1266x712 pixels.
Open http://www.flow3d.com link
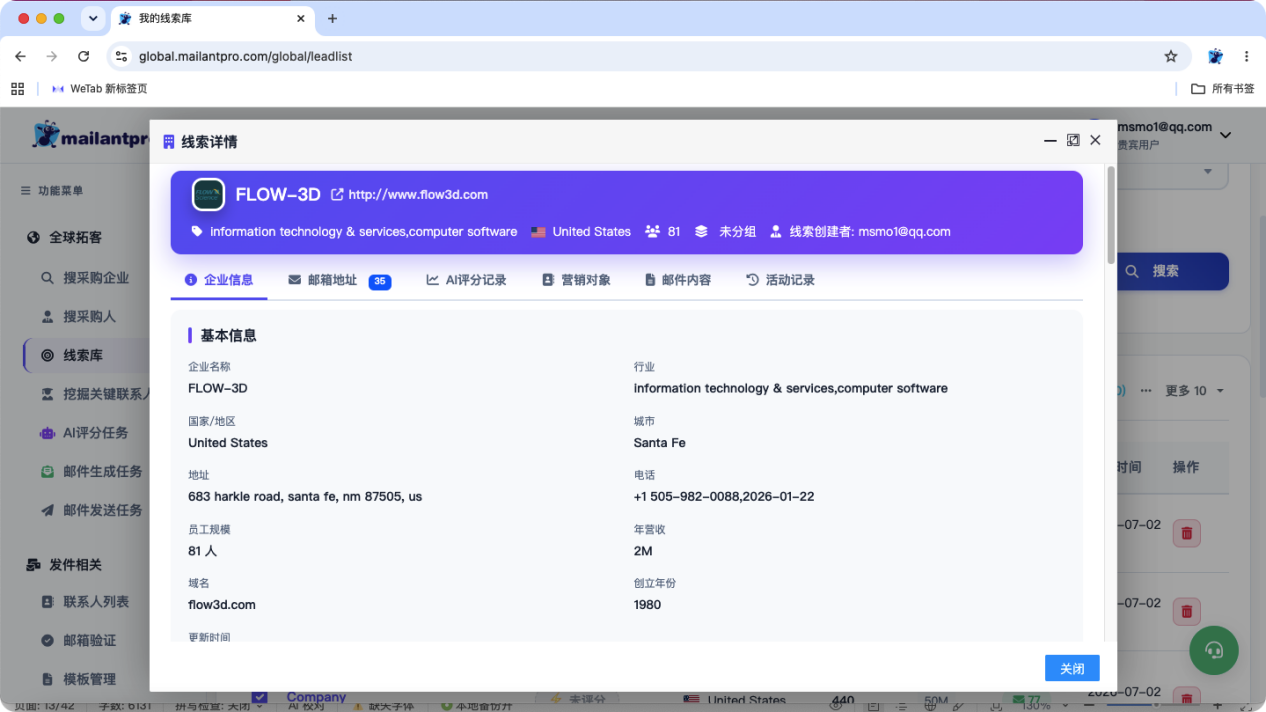point(418,195)
